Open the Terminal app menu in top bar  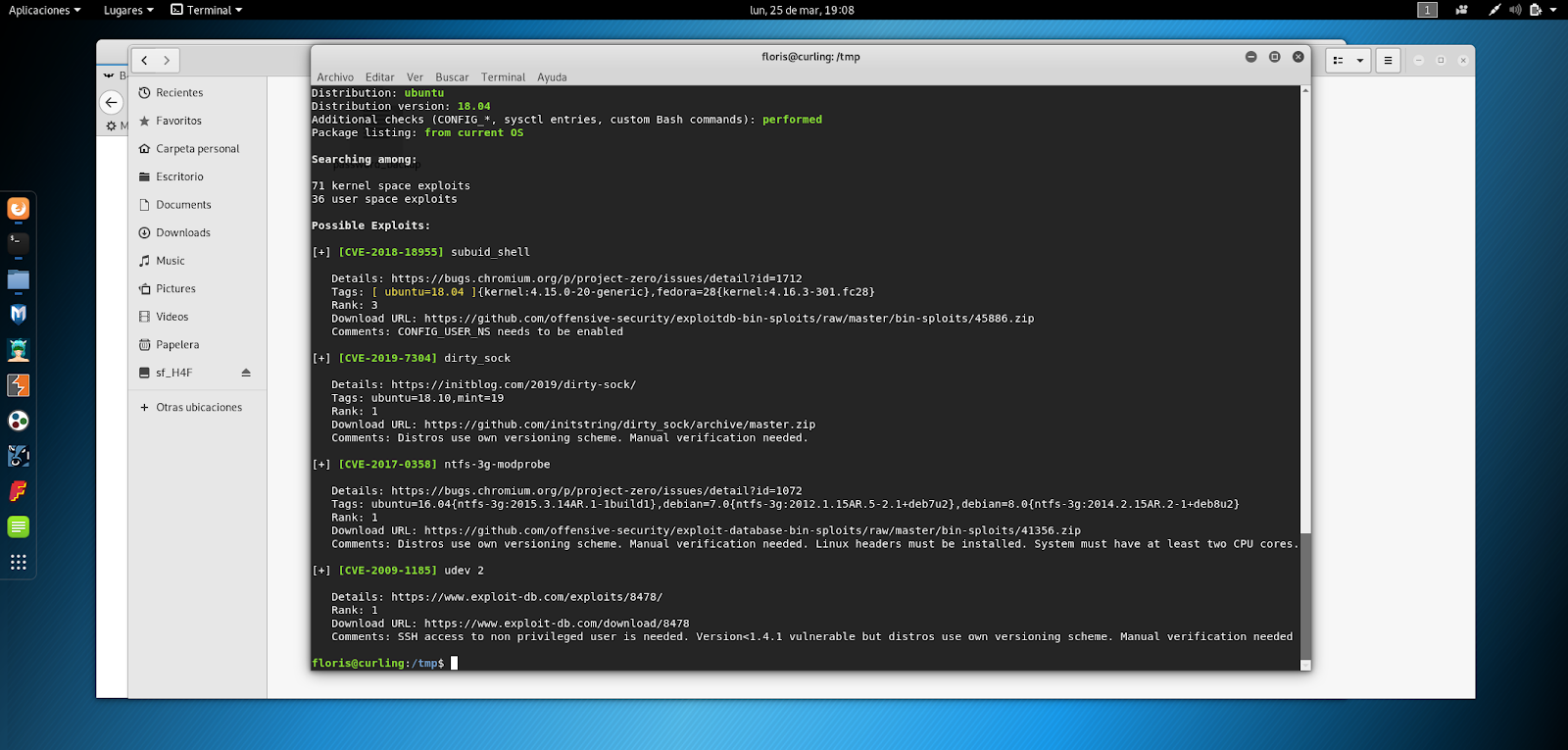click(x=207, y=10)
